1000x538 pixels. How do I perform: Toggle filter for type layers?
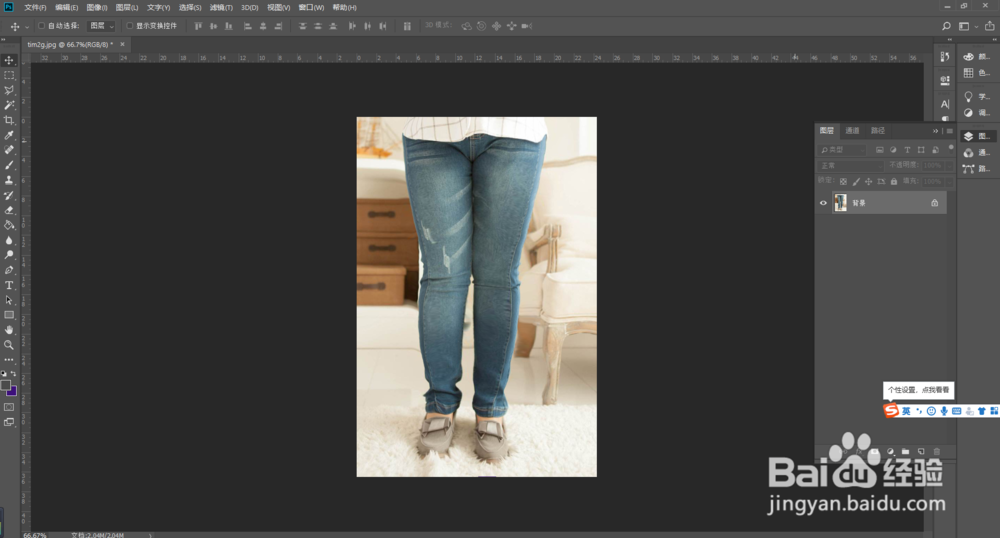pyautogui.click(x=907, y=150)
